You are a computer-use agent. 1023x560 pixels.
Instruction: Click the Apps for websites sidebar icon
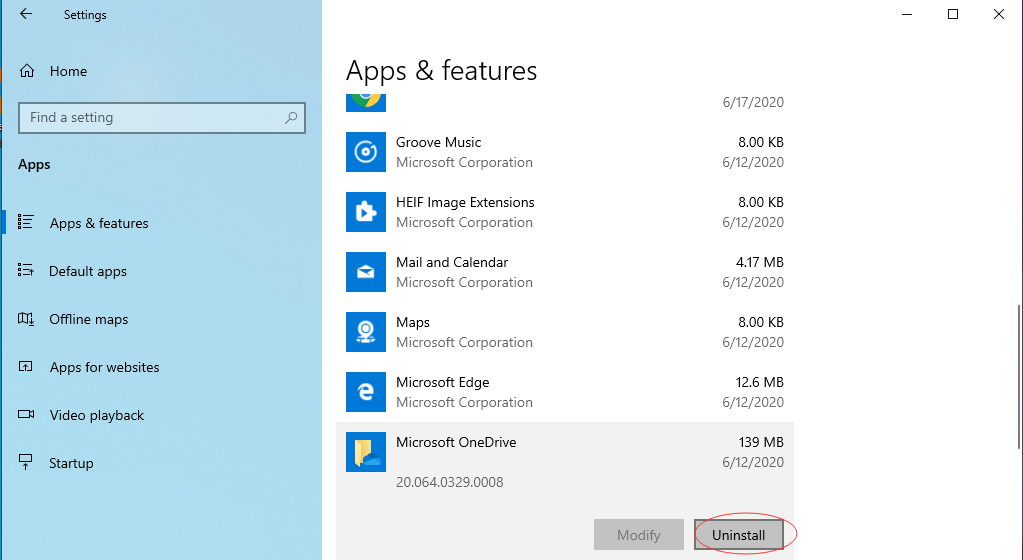tap(25, 366)
